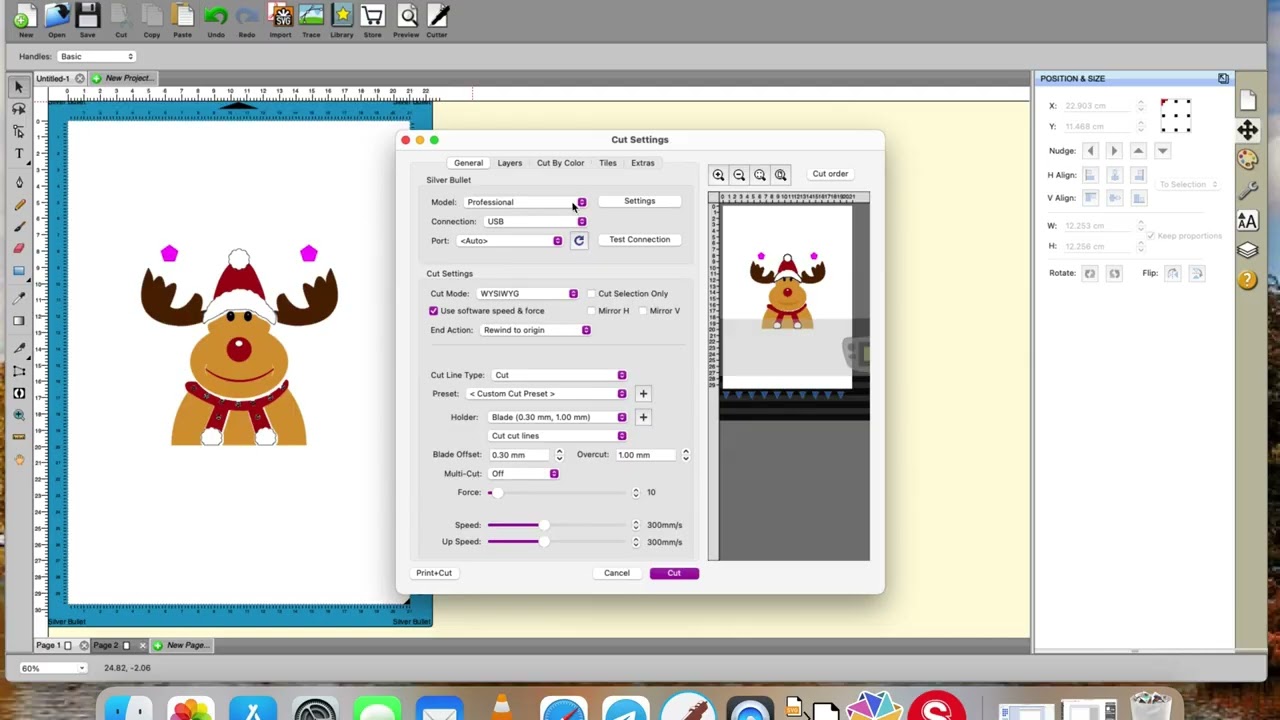Open the Cut cut lines dropdown
Image resolution: width=1280 pixels, height=720 pixels.
pos(557,436)
